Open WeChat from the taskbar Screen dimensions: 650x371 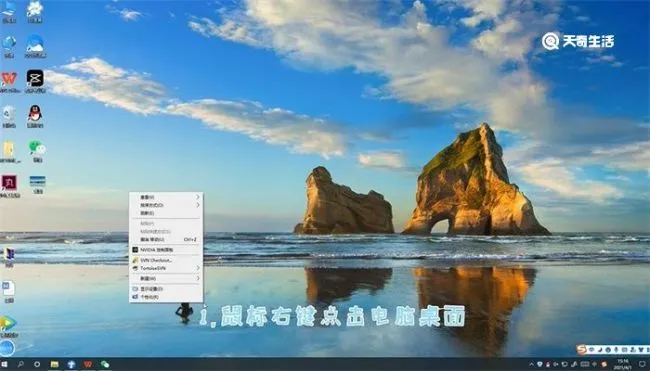tap(105, 364)
